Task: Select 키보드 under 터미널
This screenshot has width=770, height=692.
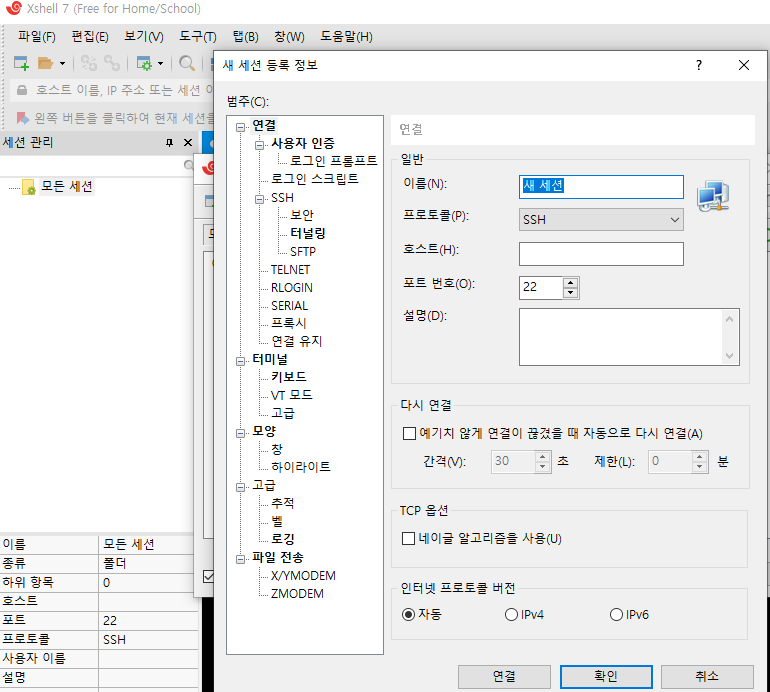Action: click(x=289, y=377)
